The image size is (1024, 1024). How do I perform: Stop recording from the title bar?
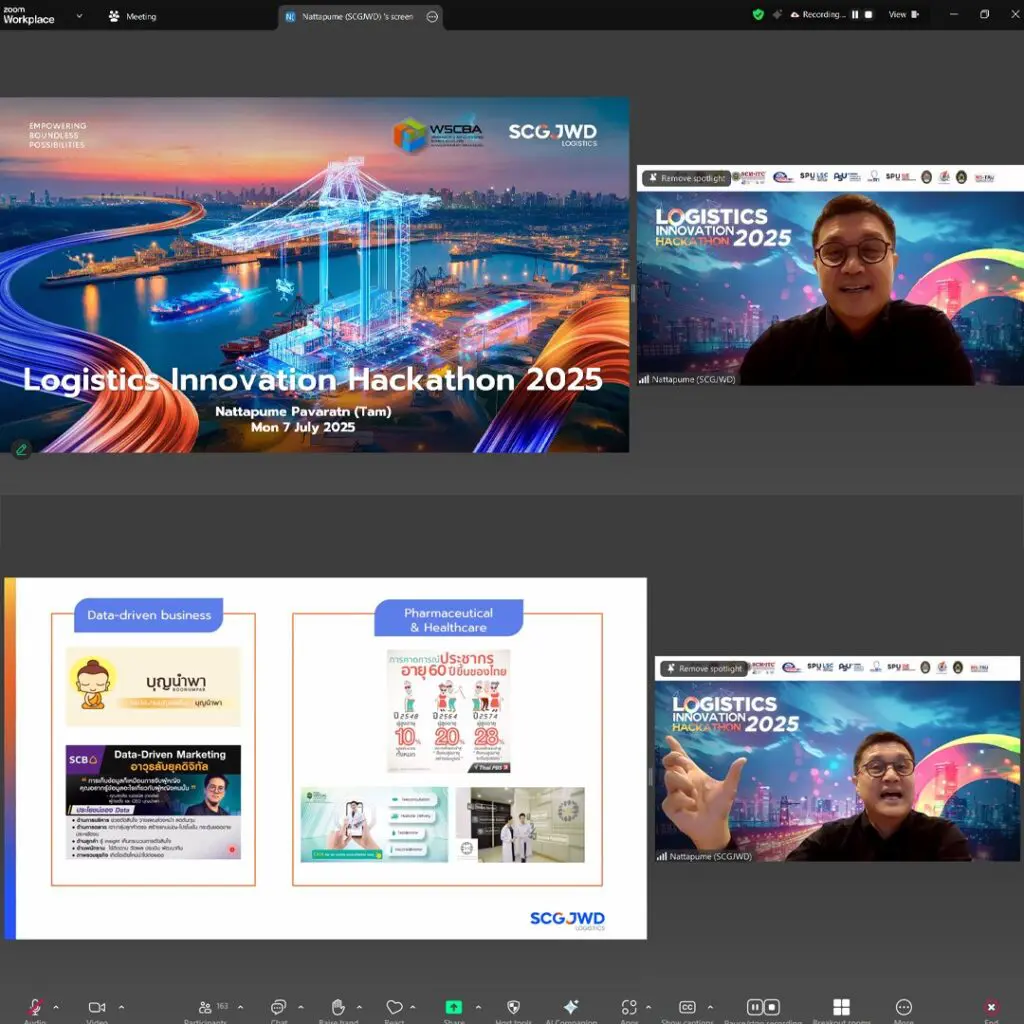[x=869, y=14]
